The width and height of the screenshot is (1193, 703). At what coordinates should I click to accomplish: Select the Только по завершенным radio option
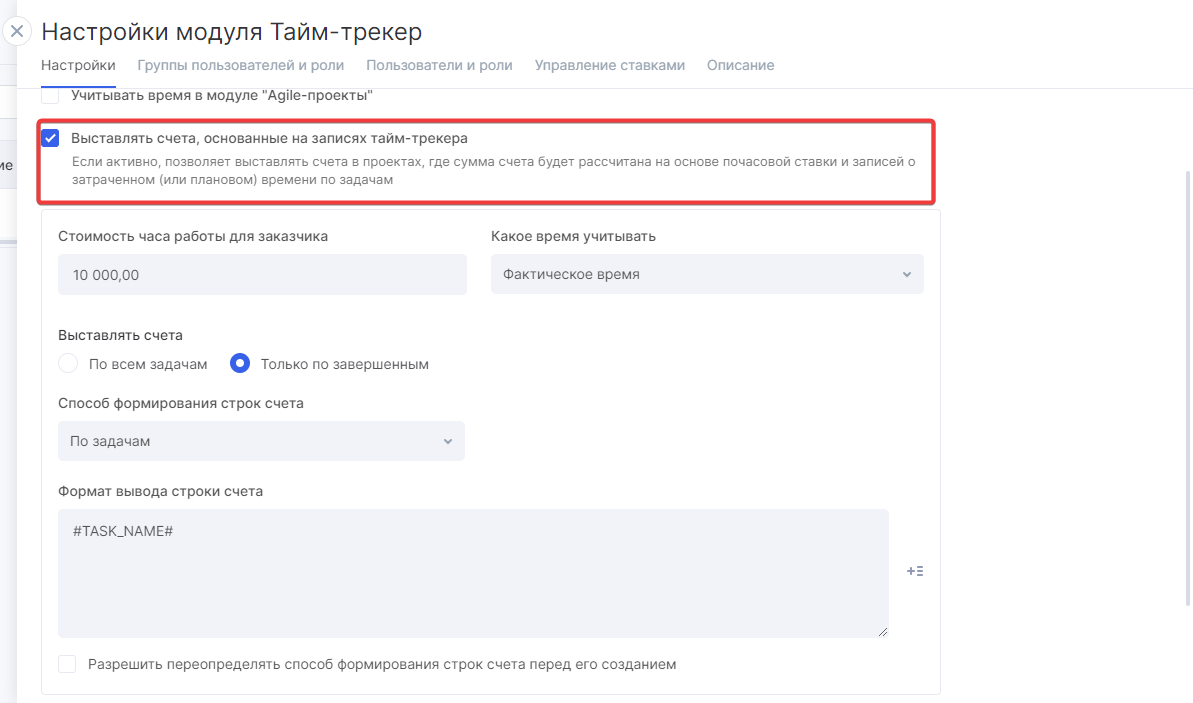pos(240,364)
